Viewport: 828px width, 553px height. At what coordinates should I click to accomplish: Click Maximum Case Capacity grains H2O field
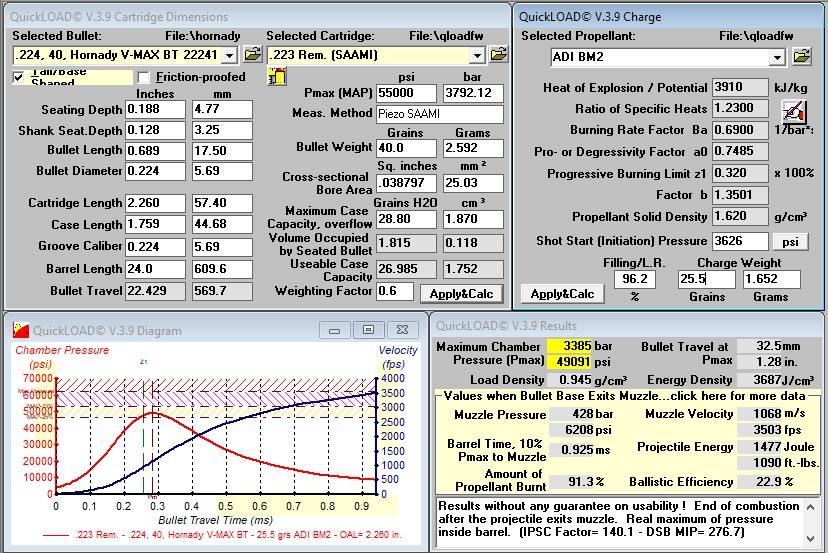407,219
